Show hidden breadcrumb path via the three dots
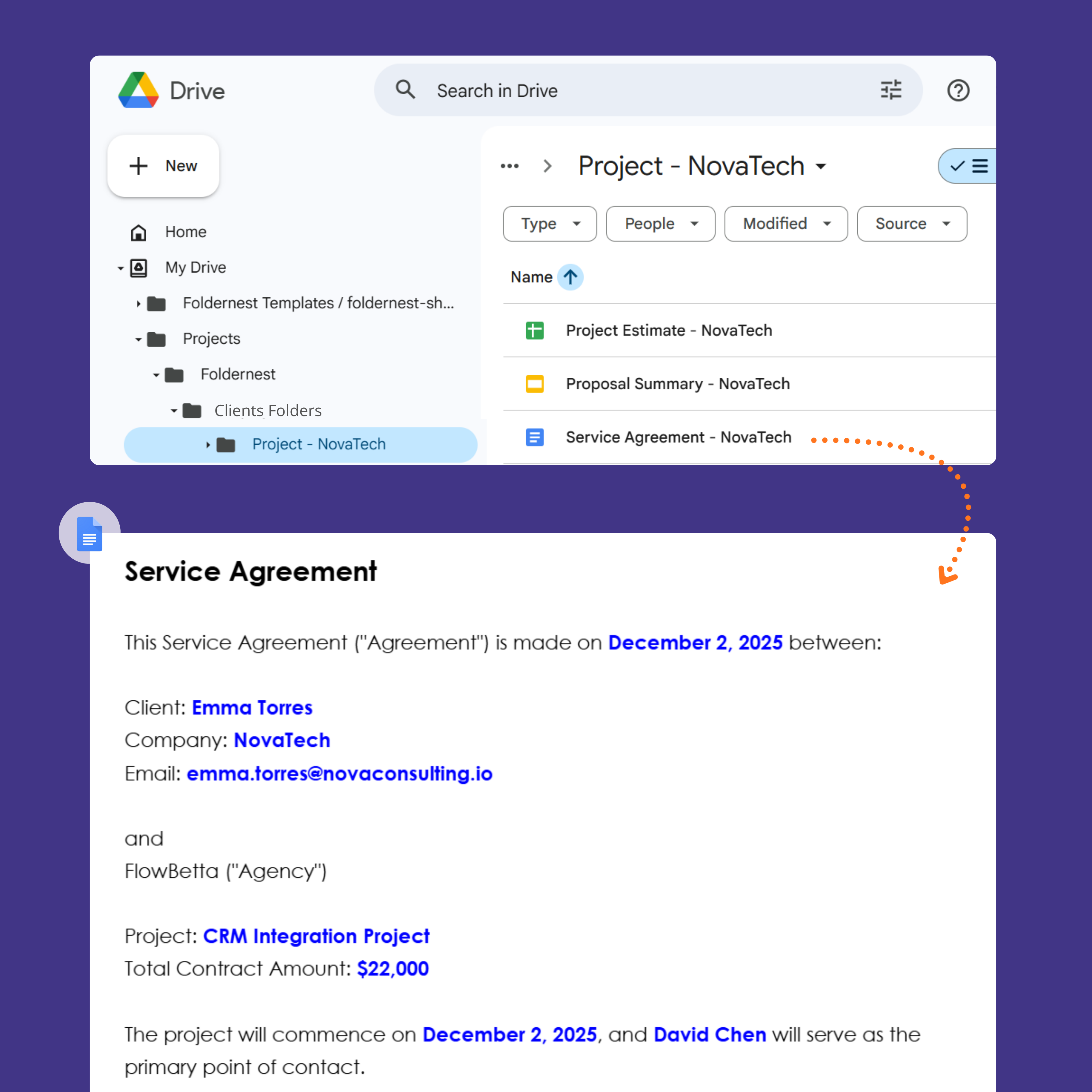 point(509,166)
